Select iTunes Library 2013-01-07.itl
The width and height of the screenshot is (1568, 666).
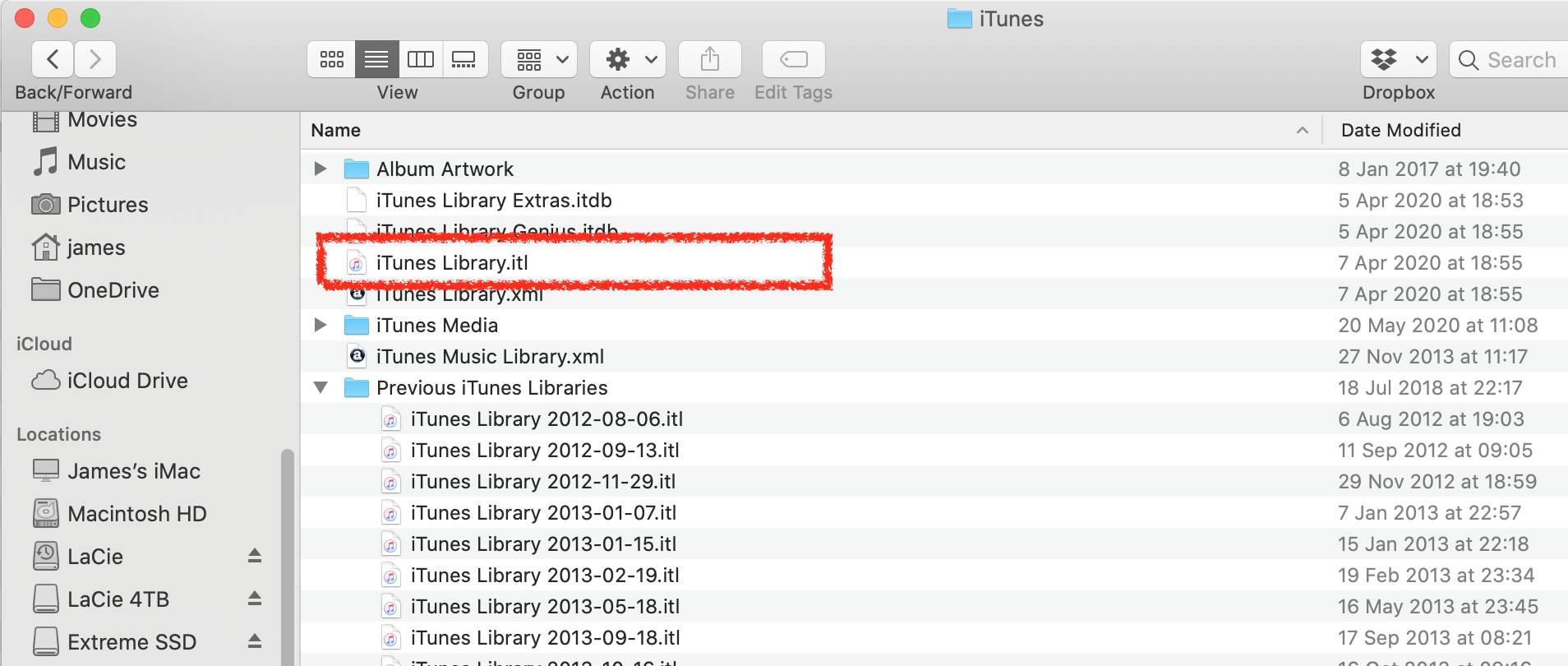(x=543, y=512)
